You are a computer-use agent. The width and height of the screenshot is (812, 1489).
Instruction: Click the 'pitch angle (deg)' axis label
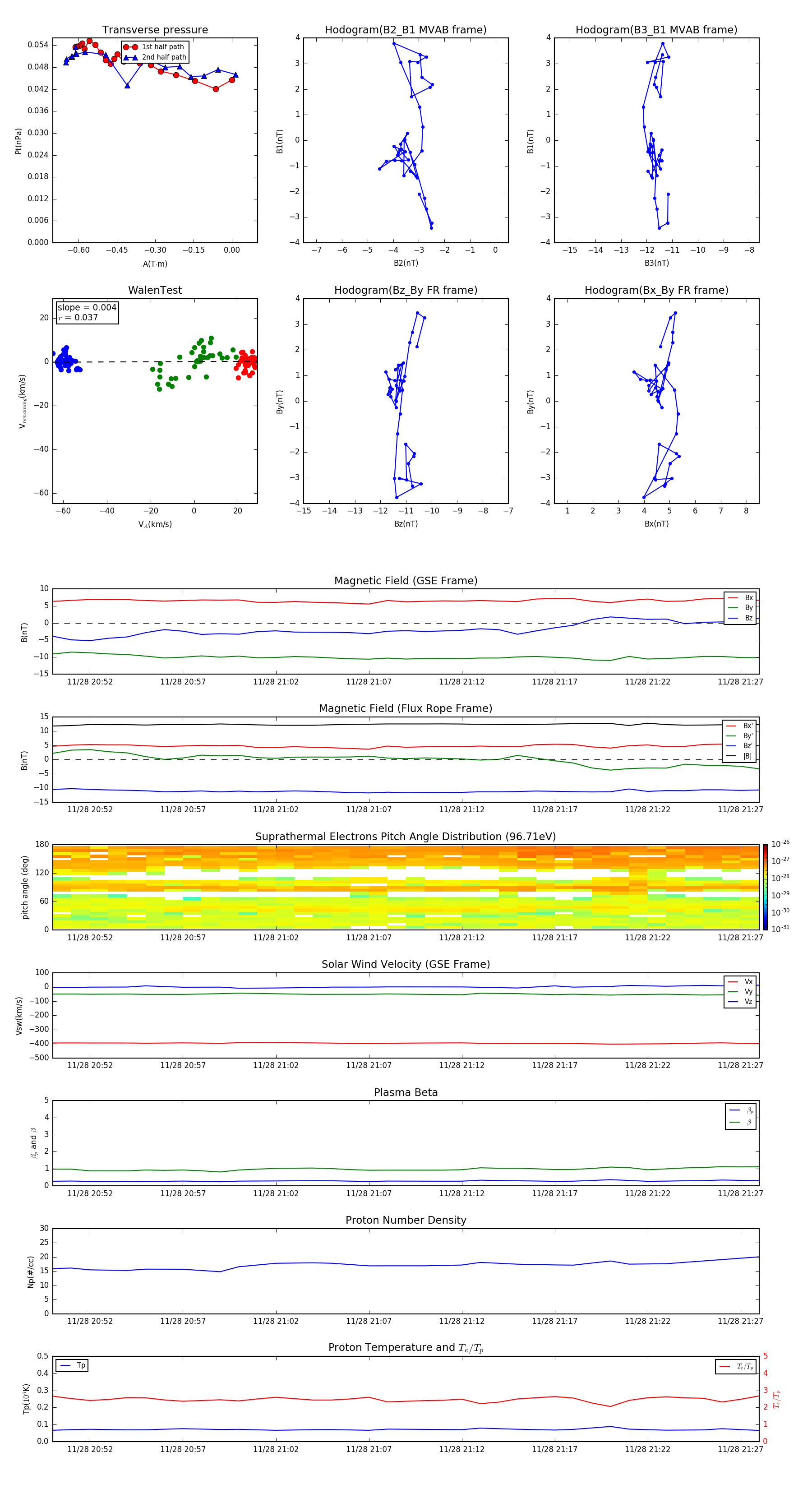25,887
